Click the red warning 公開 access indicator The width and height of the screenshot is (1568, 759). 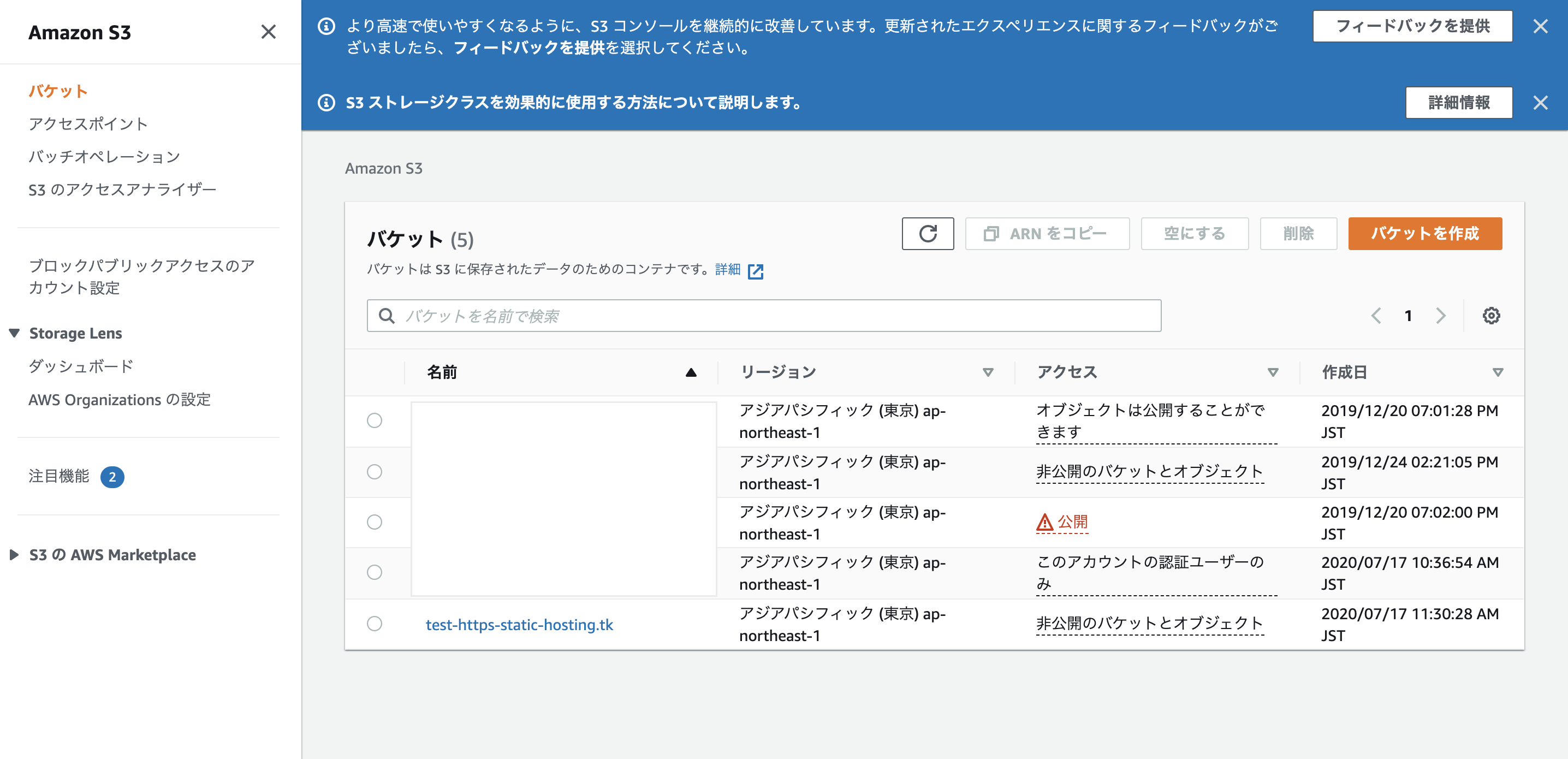[1062, 522]
